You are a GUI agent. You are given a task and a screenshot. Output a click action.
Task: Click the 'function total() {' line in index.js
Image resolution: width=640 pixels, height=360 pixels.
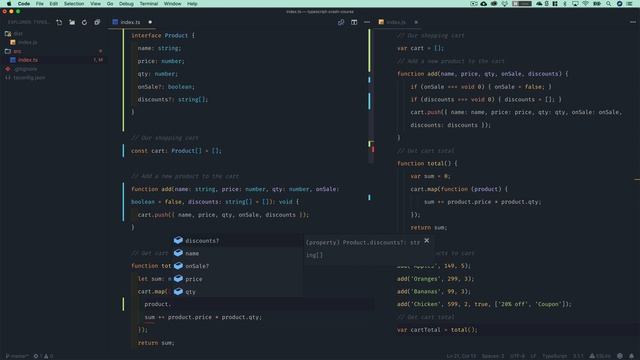coord(427,163)
